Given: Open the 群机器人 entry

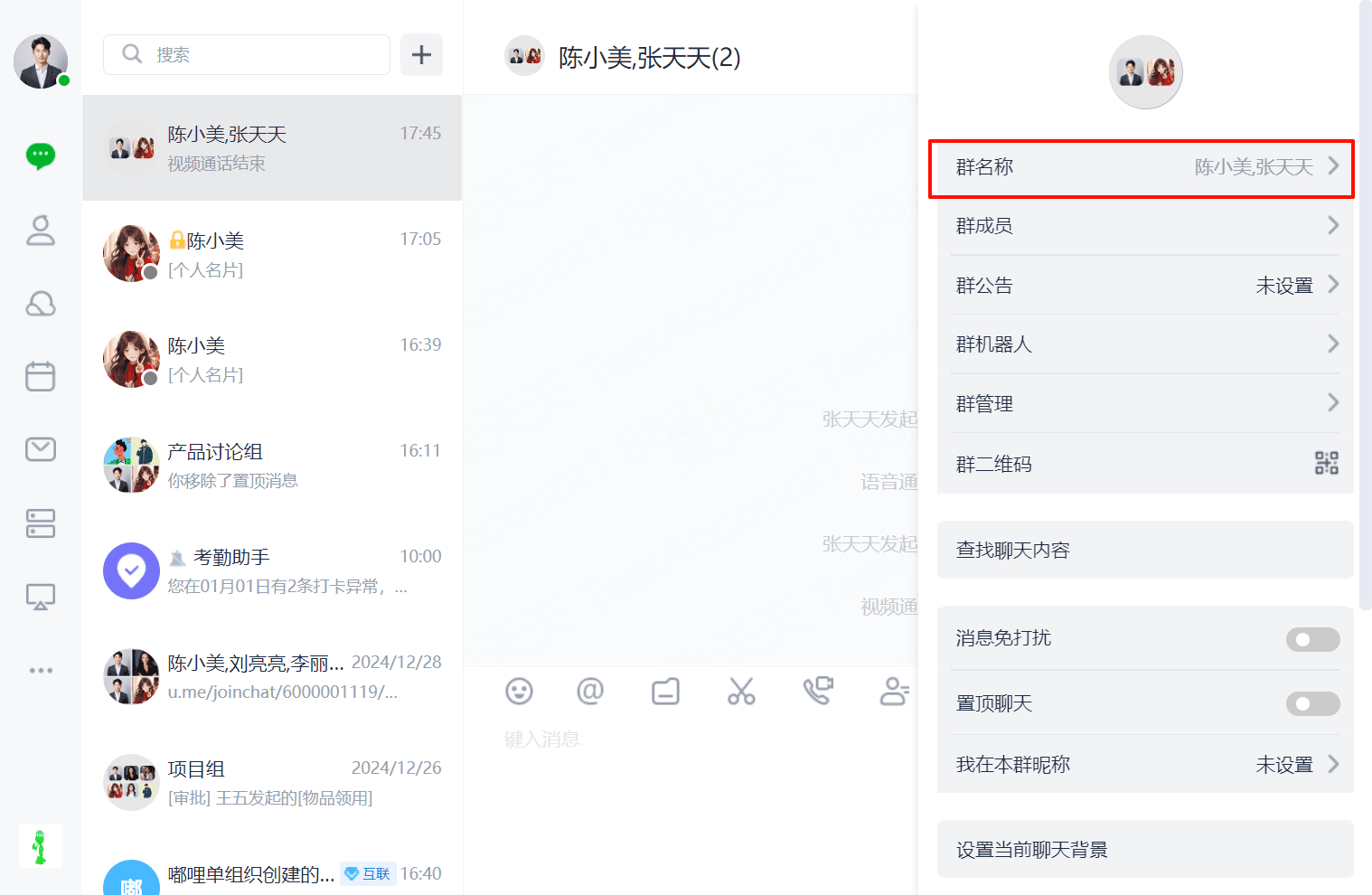Looking at the screenshot, I should (1145, 344).
